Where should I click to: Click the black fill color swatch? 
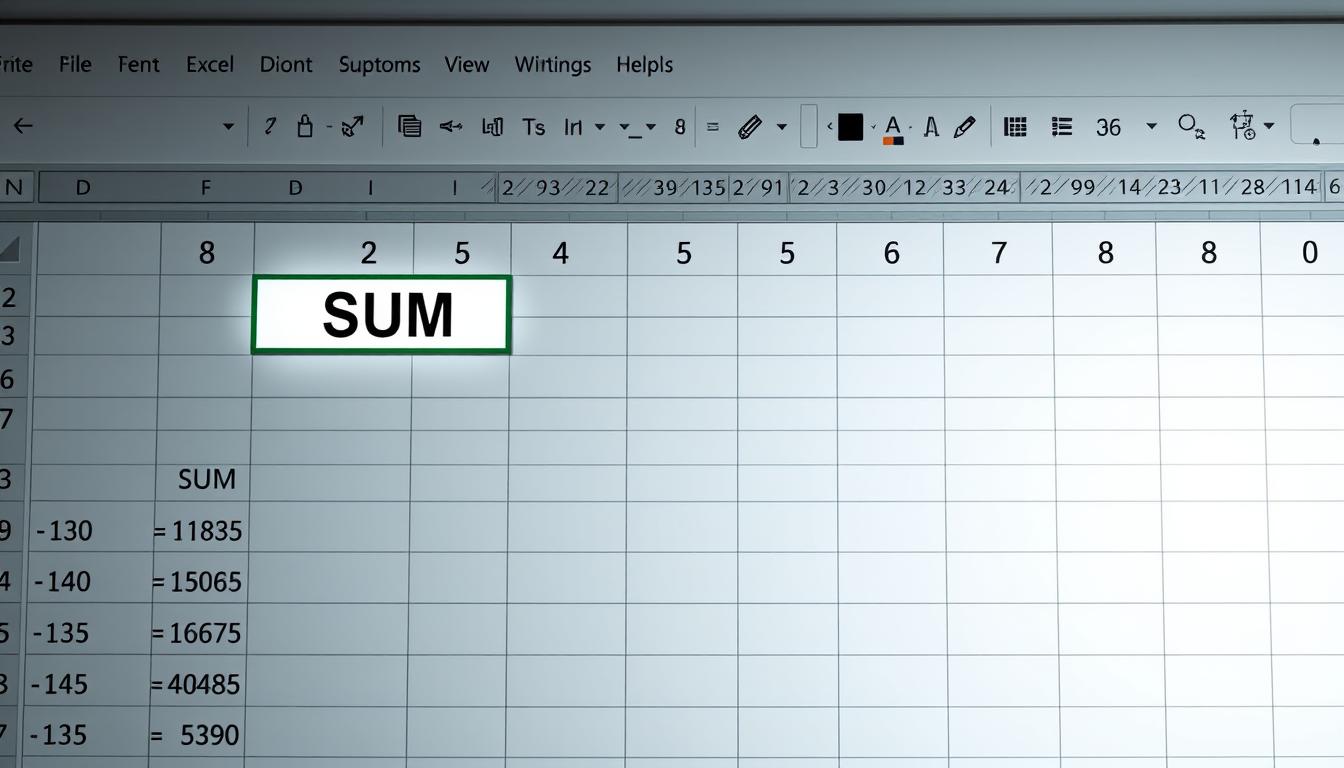tap(850, 127)
